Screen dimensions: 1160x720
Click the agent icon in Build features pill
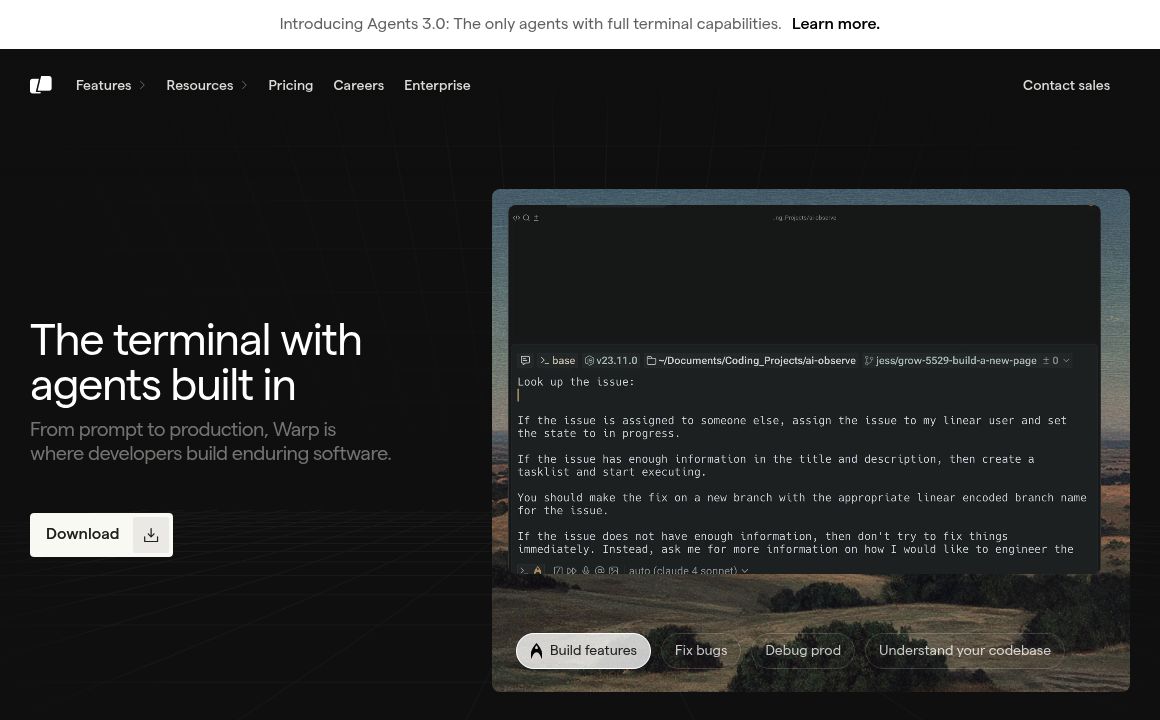536,651
